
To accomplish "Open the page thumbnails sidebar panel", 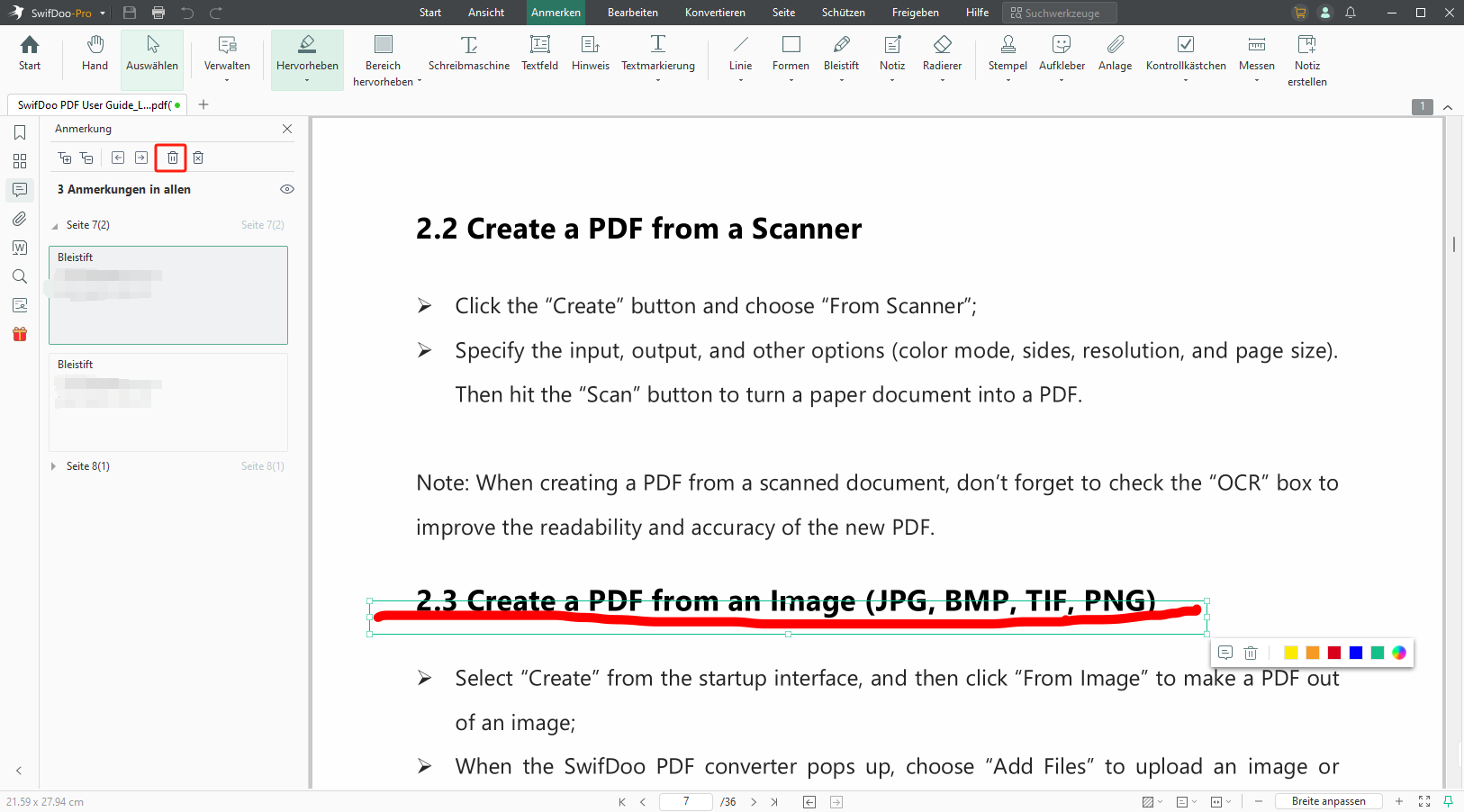I will (20, 161).
